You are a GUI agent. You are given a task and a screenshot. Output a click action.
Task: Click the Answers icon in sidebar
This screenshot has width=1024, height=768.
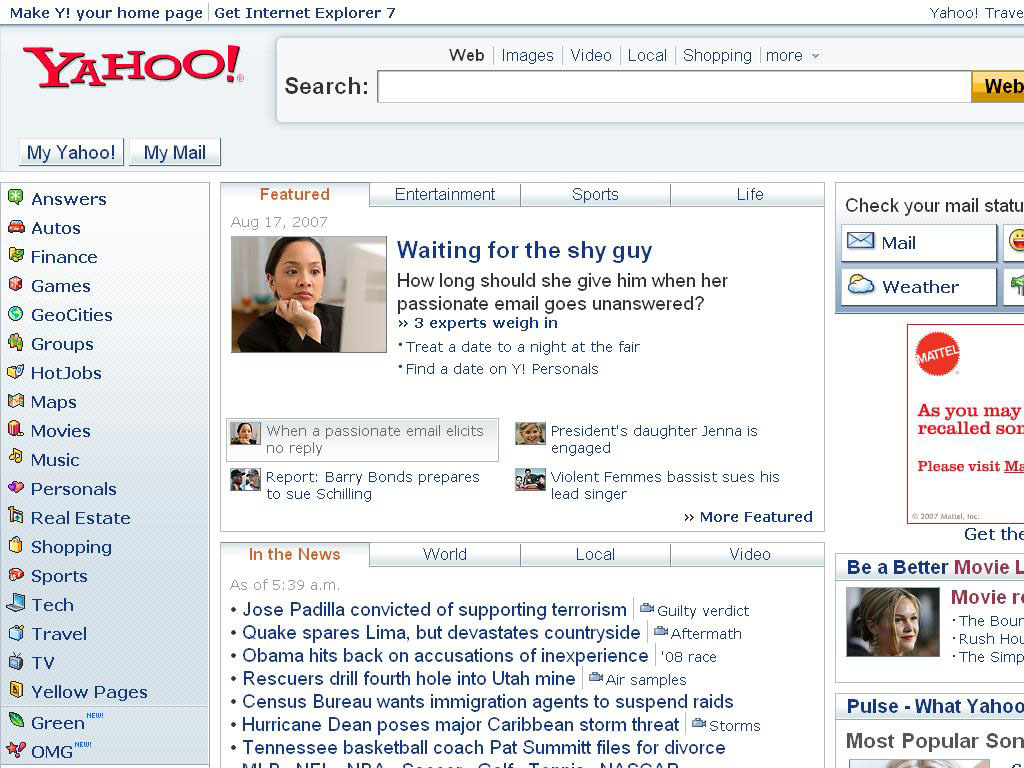coord(16,197)
